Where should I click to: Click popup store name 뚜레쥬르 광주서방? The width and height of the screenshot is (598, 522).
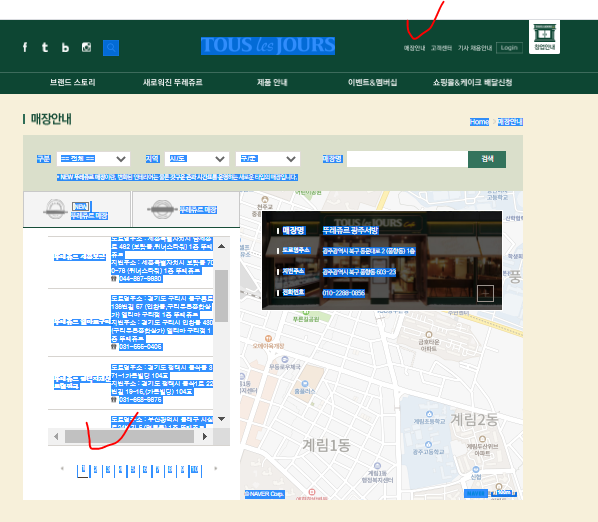(350, 230)
